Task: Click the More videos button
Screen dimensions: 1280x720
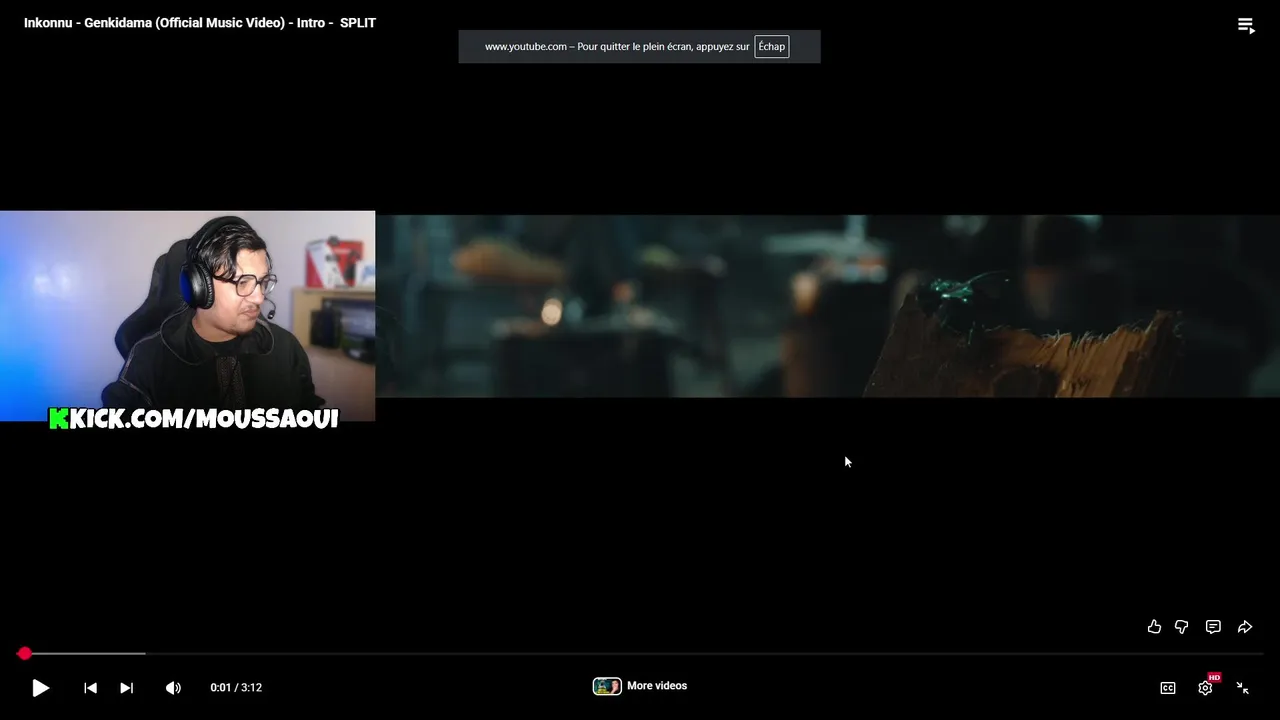Action: (640, 686)
